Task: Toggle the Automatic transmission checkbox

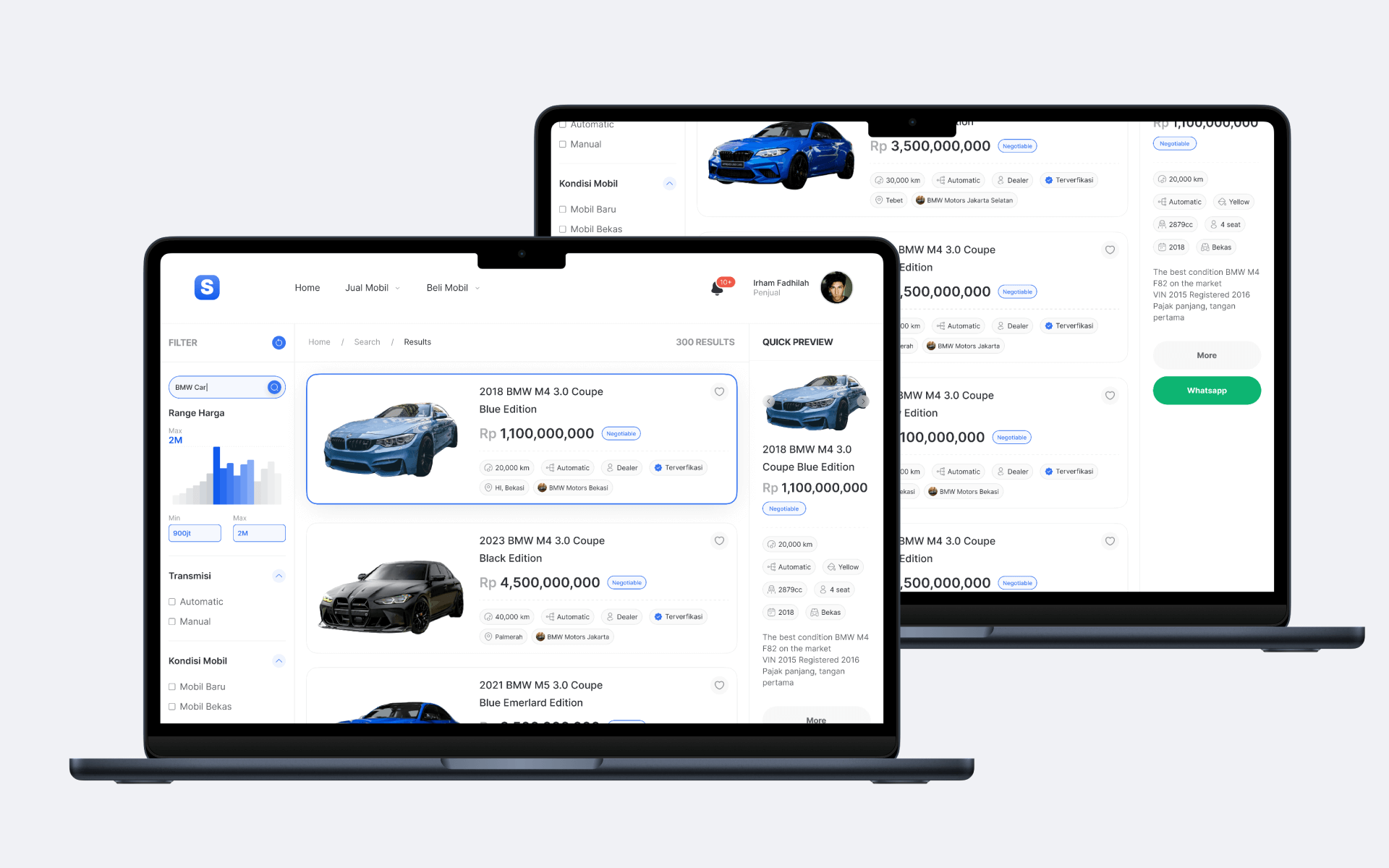Action: (172, 601)
